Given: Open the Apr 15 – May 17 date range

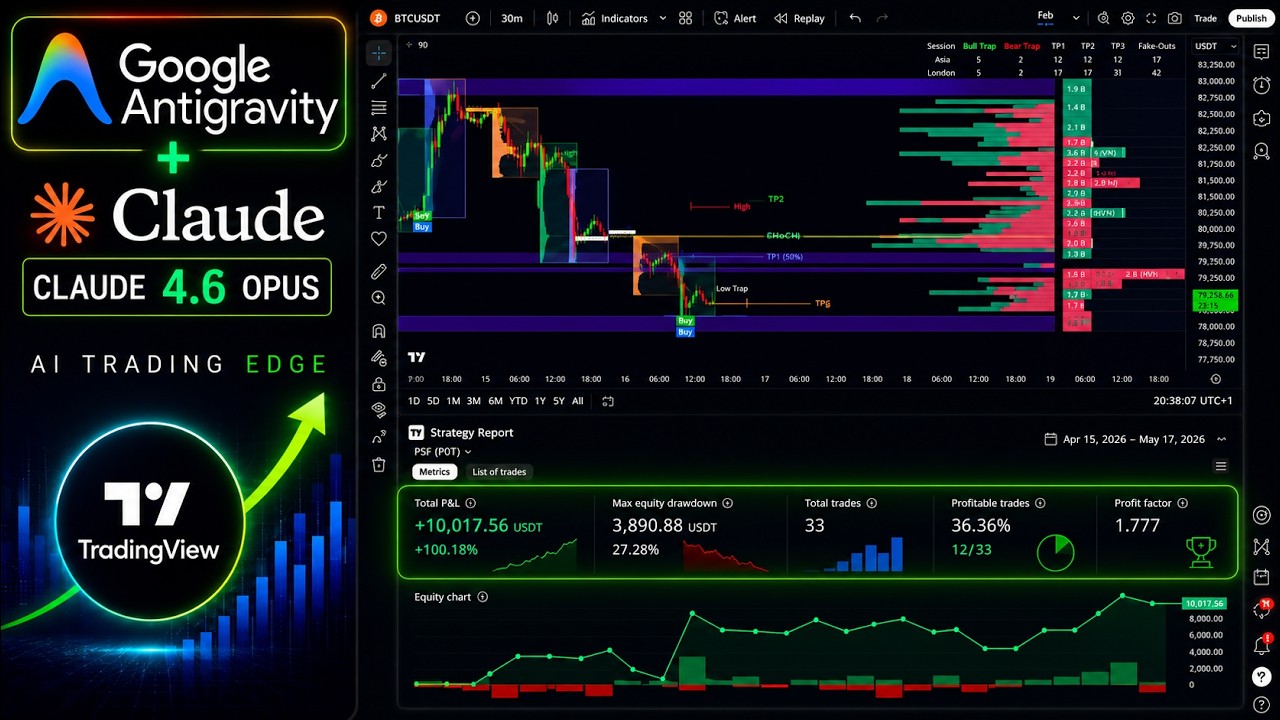Looking at the screenshot, I should 1125,439.
